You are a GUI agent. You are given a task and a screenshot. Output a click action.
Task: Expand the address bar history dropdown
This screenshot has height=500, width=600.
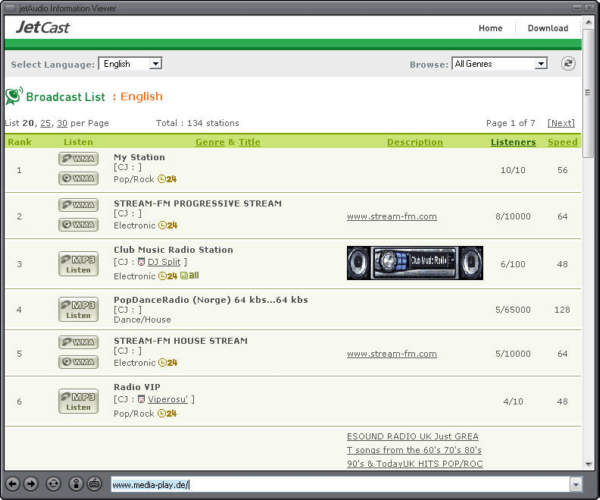576,485
